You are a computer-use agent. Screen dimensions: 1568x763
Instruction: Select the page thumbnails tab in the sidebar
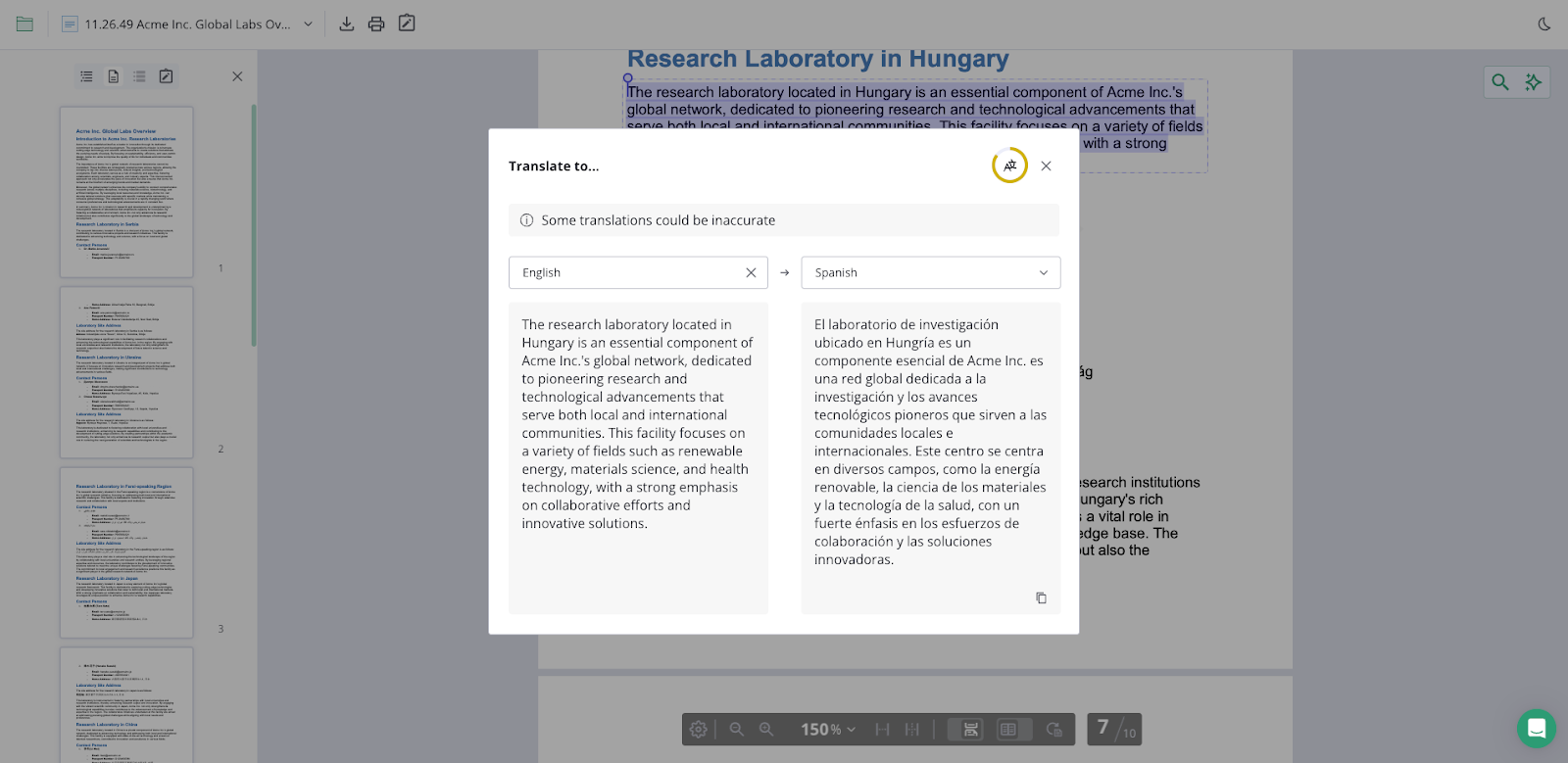click(114, 76)
